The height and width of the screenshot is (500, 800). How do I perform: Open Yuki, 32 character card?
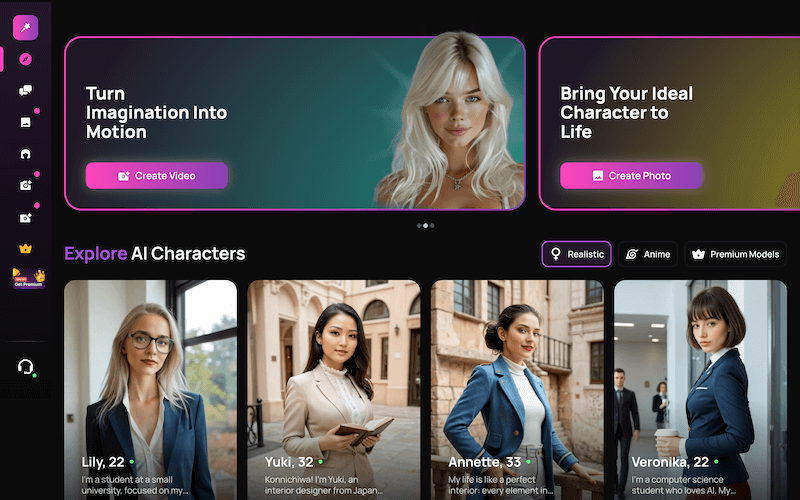coord(334,390)
